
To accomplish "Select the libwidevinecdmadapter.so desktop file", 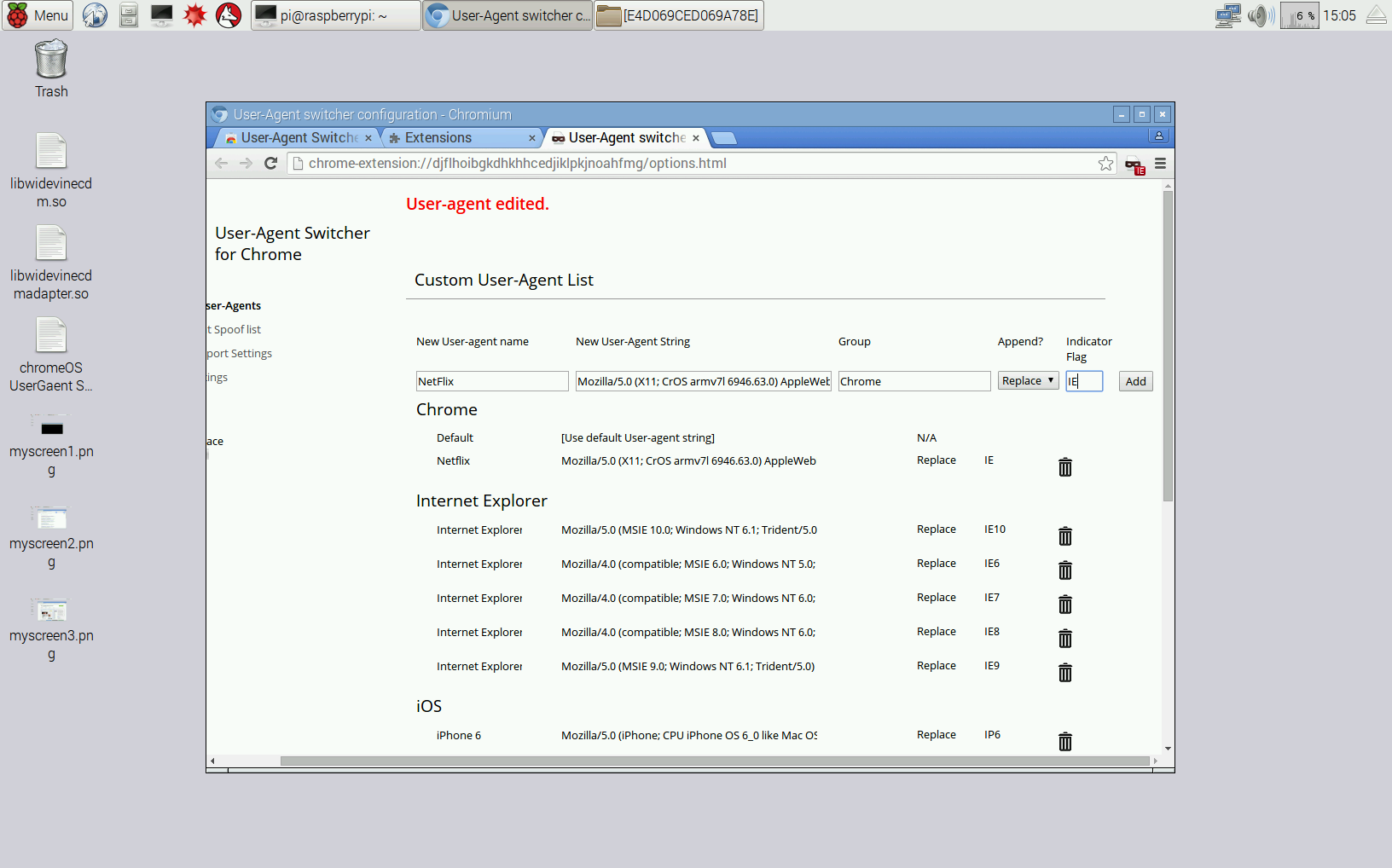I will click(x=51, y=263).
